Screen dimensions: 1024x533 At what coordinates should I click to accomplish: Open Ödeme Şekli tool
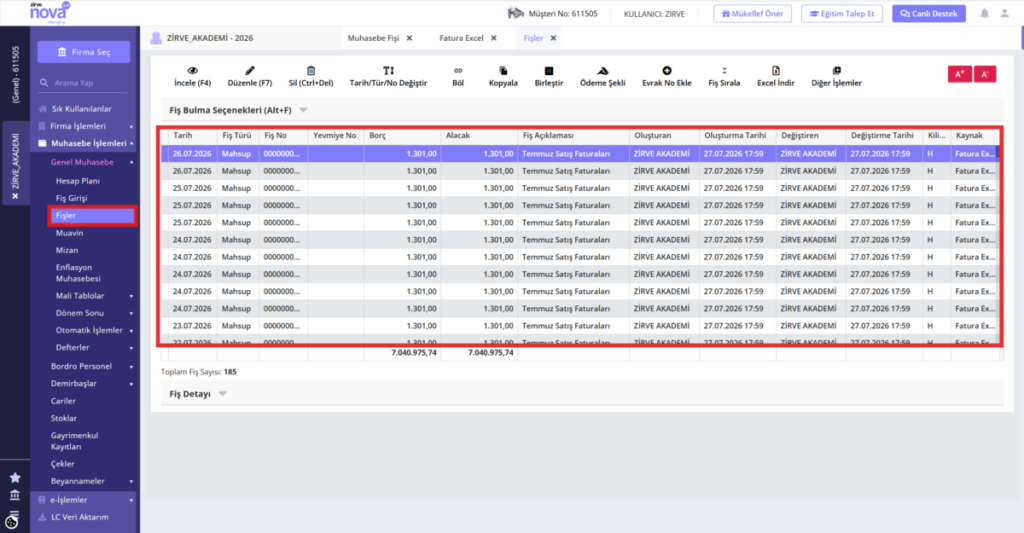(603, 76)
